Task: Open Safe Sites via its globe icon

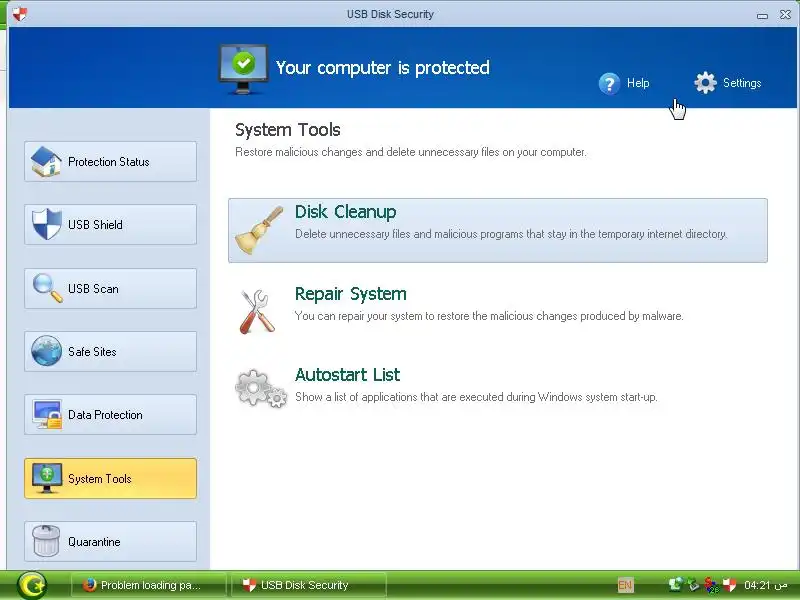Action: tap(46, 351)
